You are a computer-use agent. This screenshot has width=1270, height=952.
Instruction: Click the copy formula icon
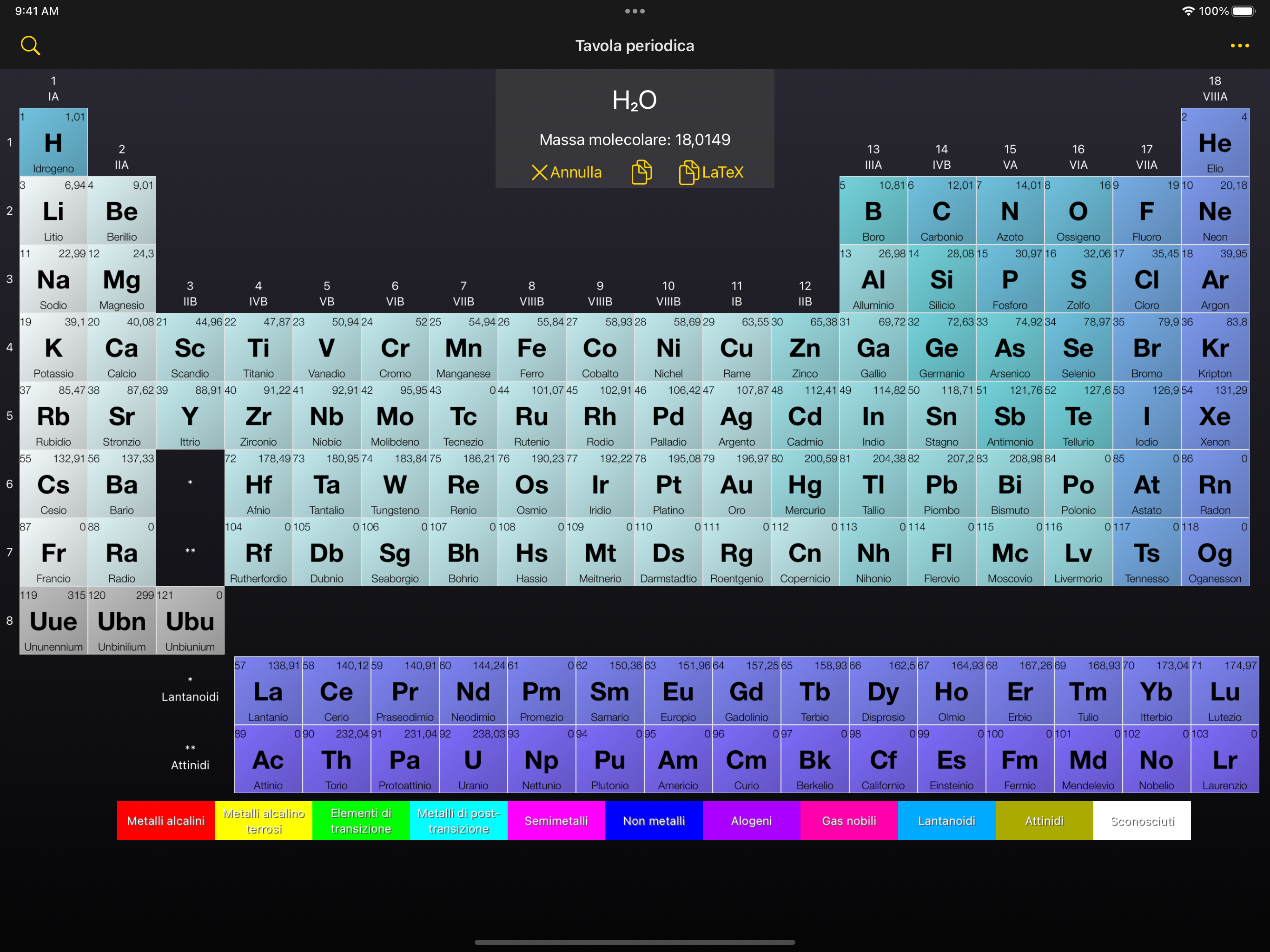tap(642, 172)
